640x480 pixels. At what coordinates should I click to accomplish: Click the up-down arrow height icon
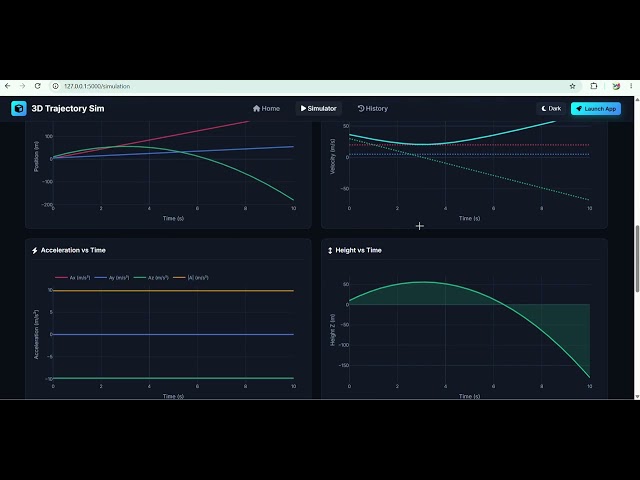(x=330, y=251)
